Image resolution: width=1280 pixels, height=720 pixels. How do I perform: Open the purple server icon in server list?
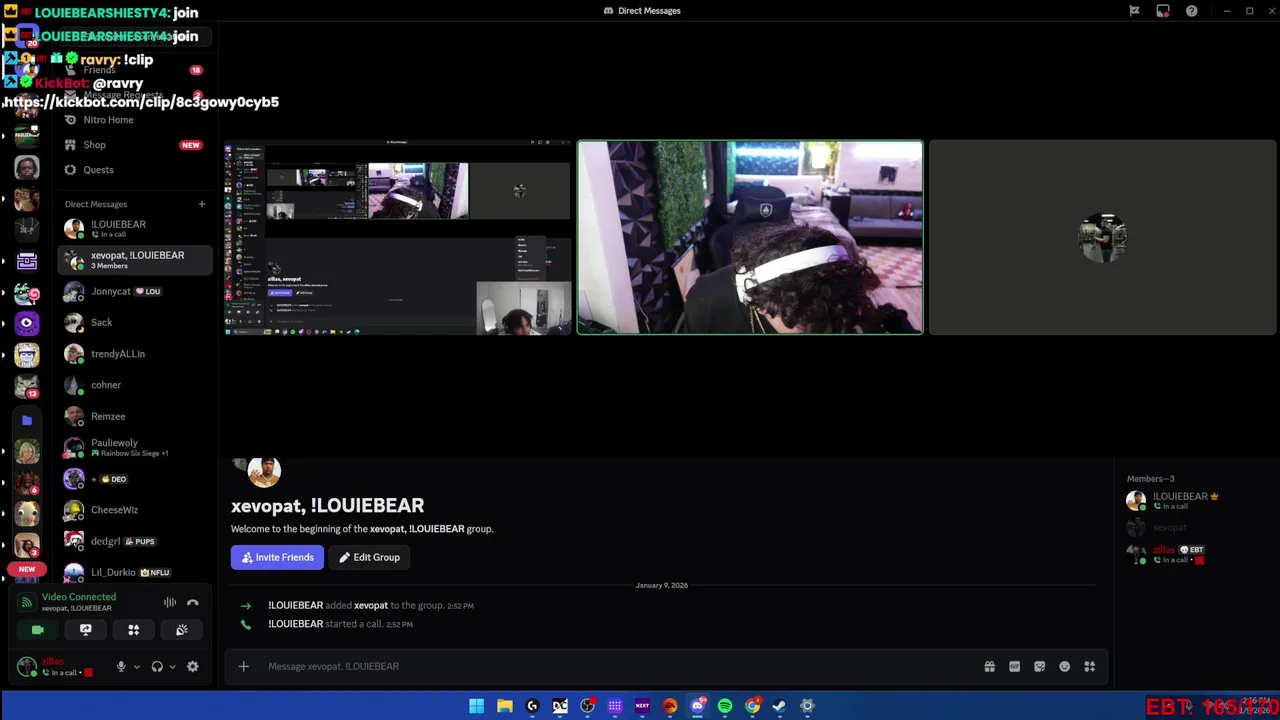click(x=27, y=324)
